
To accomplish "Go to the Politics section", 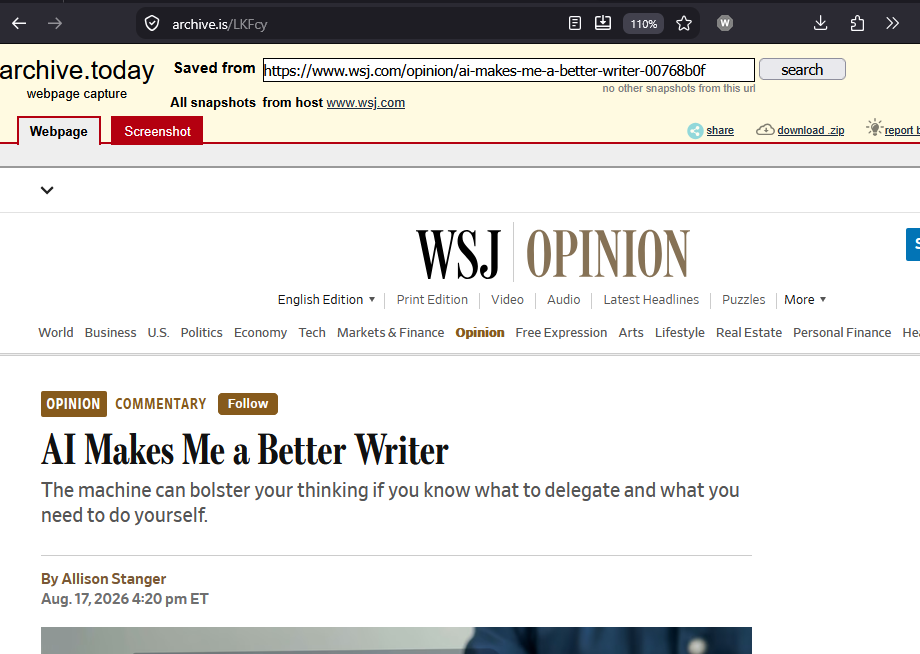I will tap(201, 333).
